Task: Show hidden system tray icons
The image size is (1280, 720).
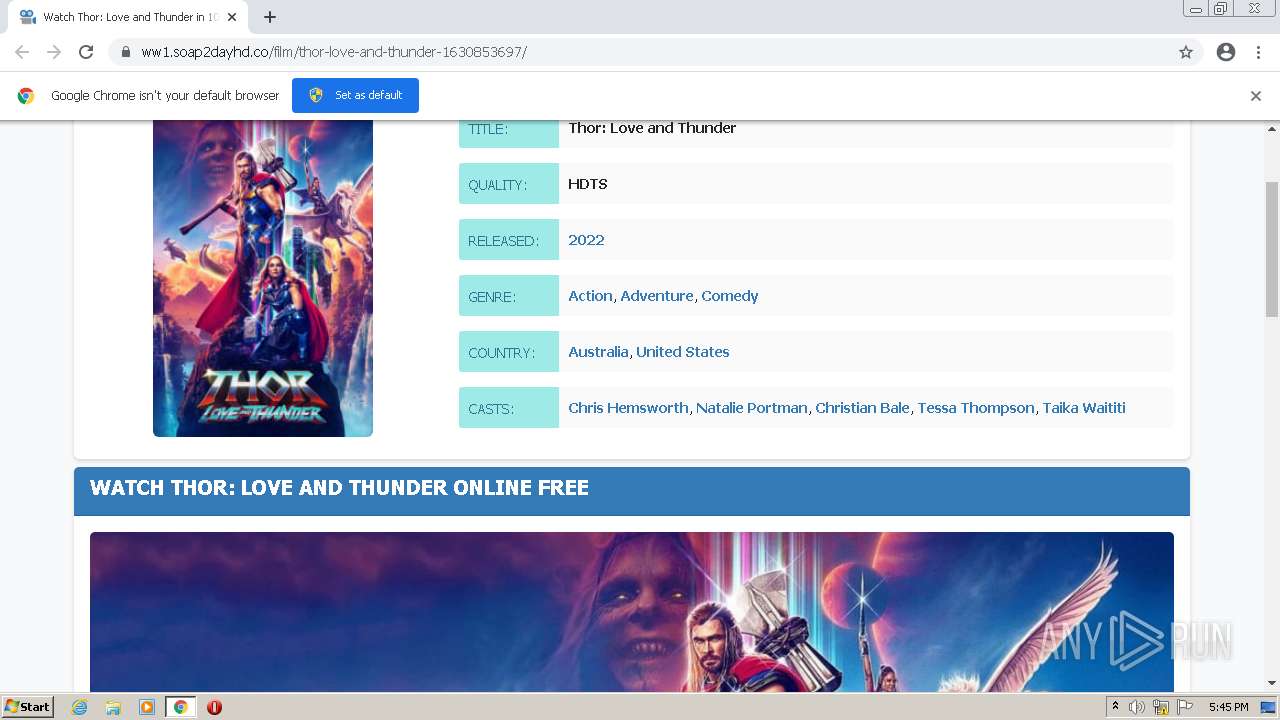Action: [x=1115, y=707]
